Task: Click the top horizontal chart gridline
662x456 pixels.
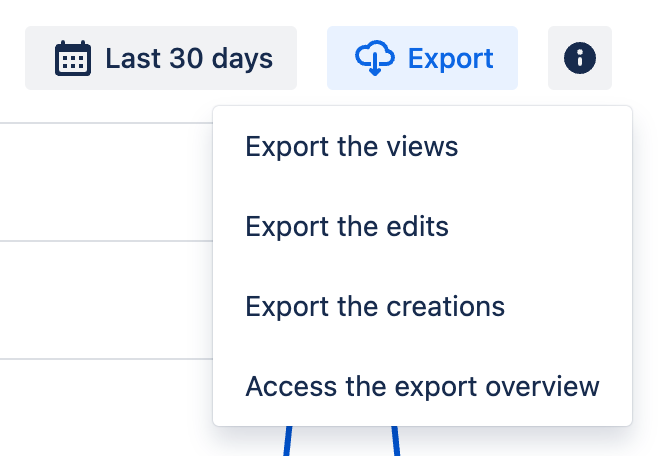Action: [x=100, y=123]
